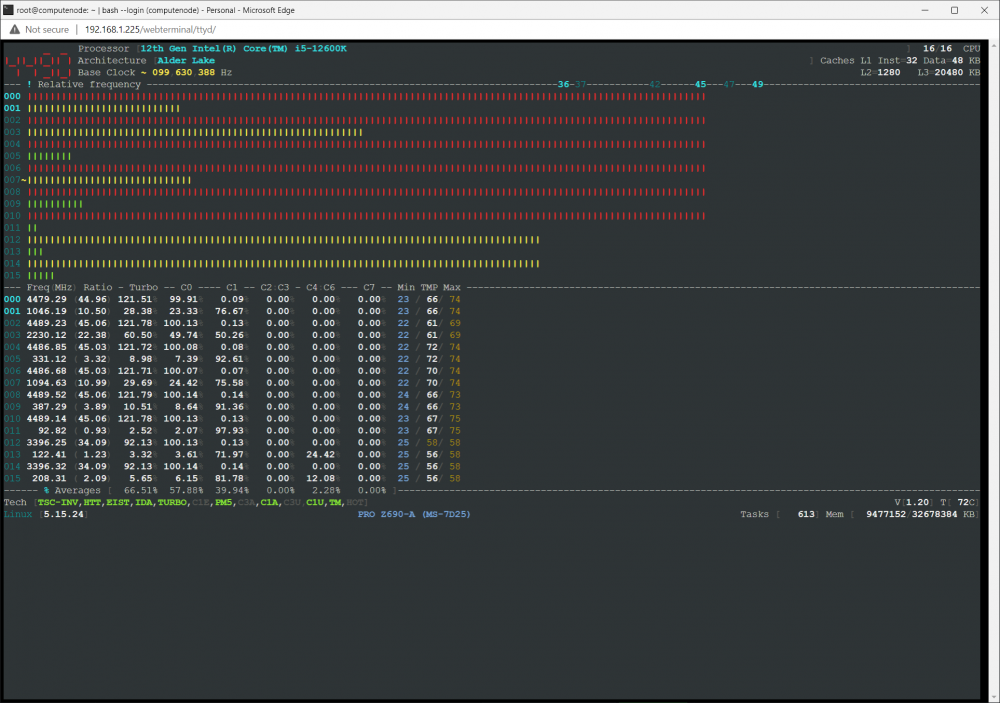Select the 12th Gen Intel Core i5-12600K text
Image resolution: width=1000 pixels, height=703 pixels.
coord(244,48)
